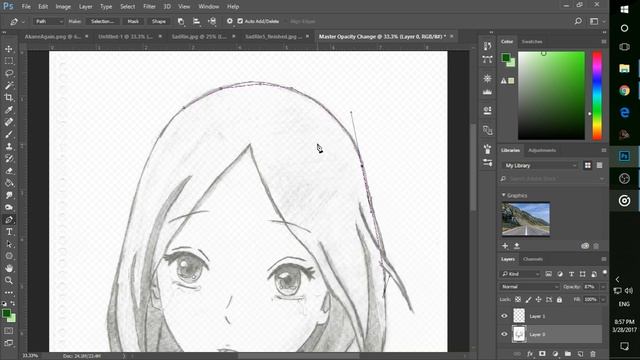Screen dimensions: 640x360
Task: Select the Path Selection tool
Action: pyautogui.click(x=9, y=244)
